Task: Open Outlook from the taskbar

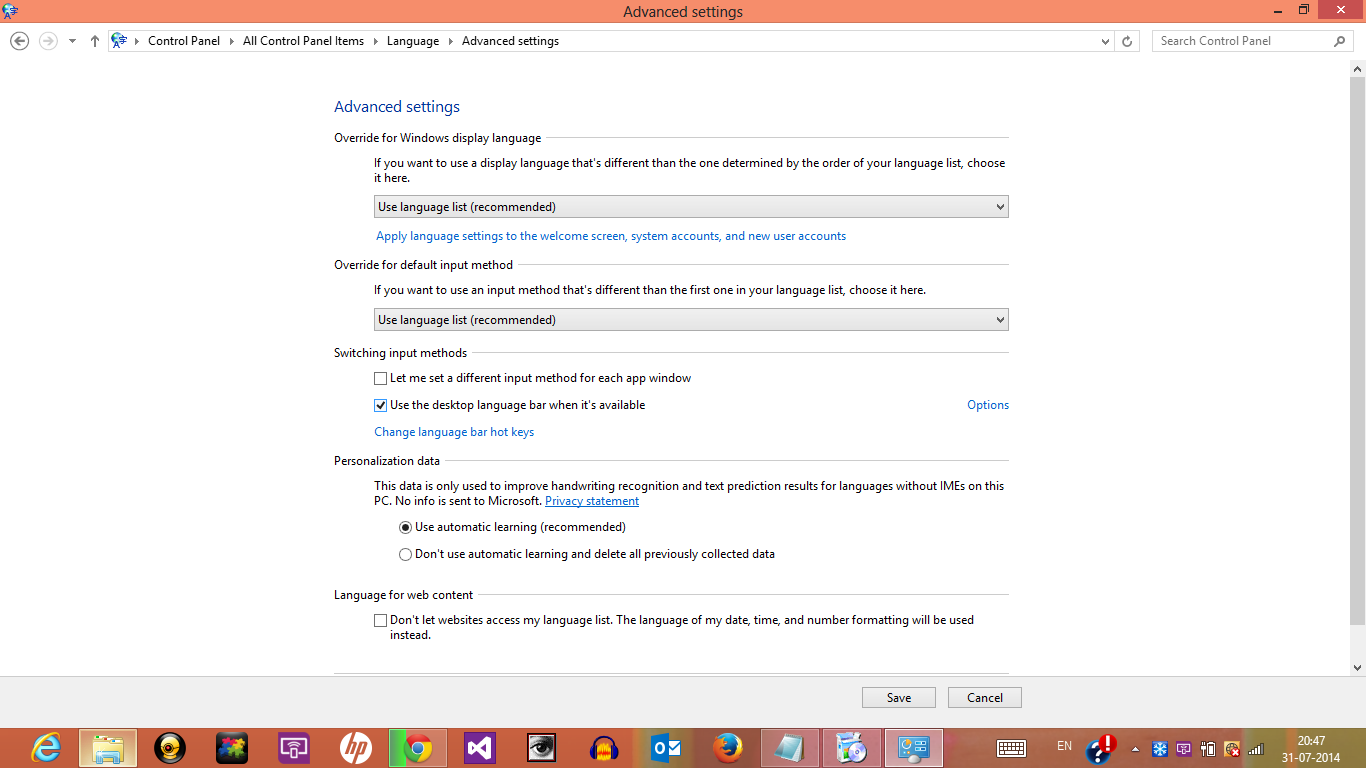Action: pyautogui.click(x=665, y=748)
